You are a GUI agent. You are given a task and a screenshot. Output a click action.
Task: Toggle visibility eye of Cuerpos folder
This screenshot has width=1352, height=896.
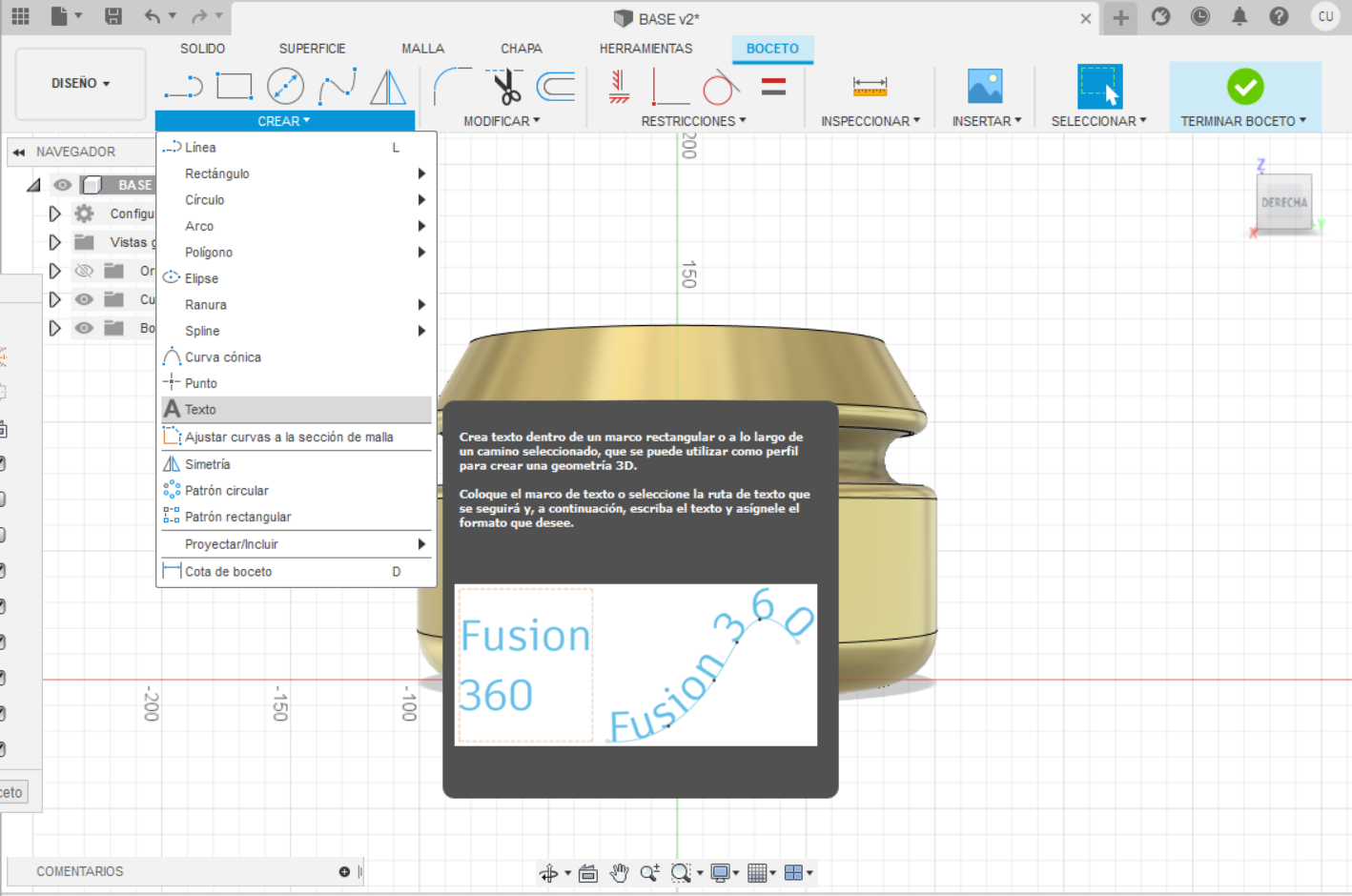(x=84, y=299)
